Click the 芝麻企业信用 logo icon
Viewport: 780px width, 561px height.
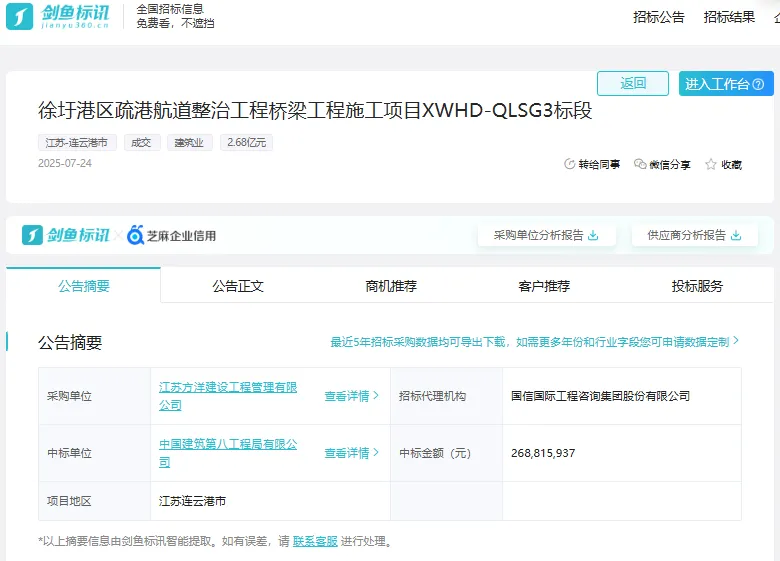[136, 236]
